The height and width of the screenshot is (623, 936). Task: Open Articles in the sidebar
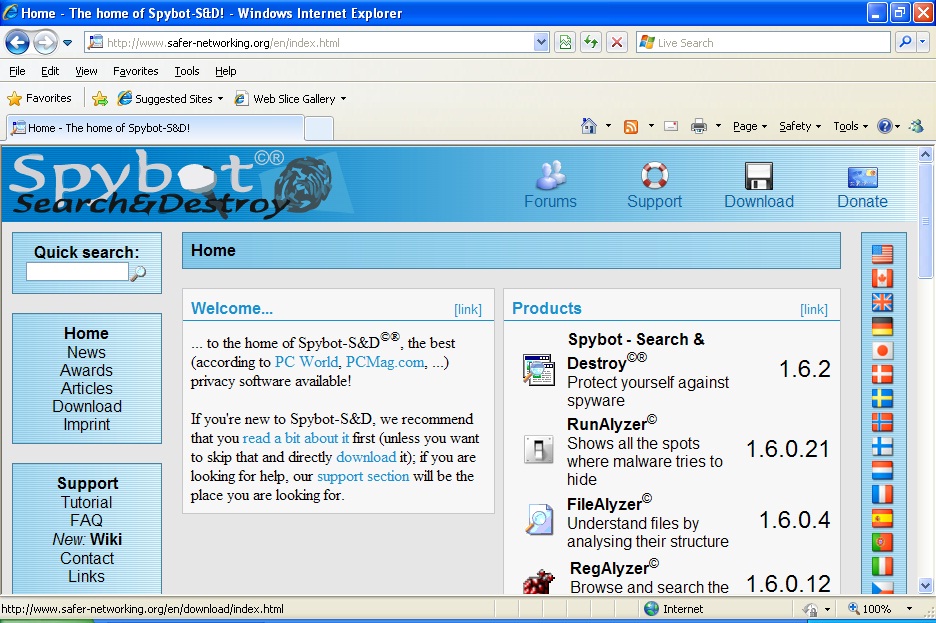click(x=87, y=388)
